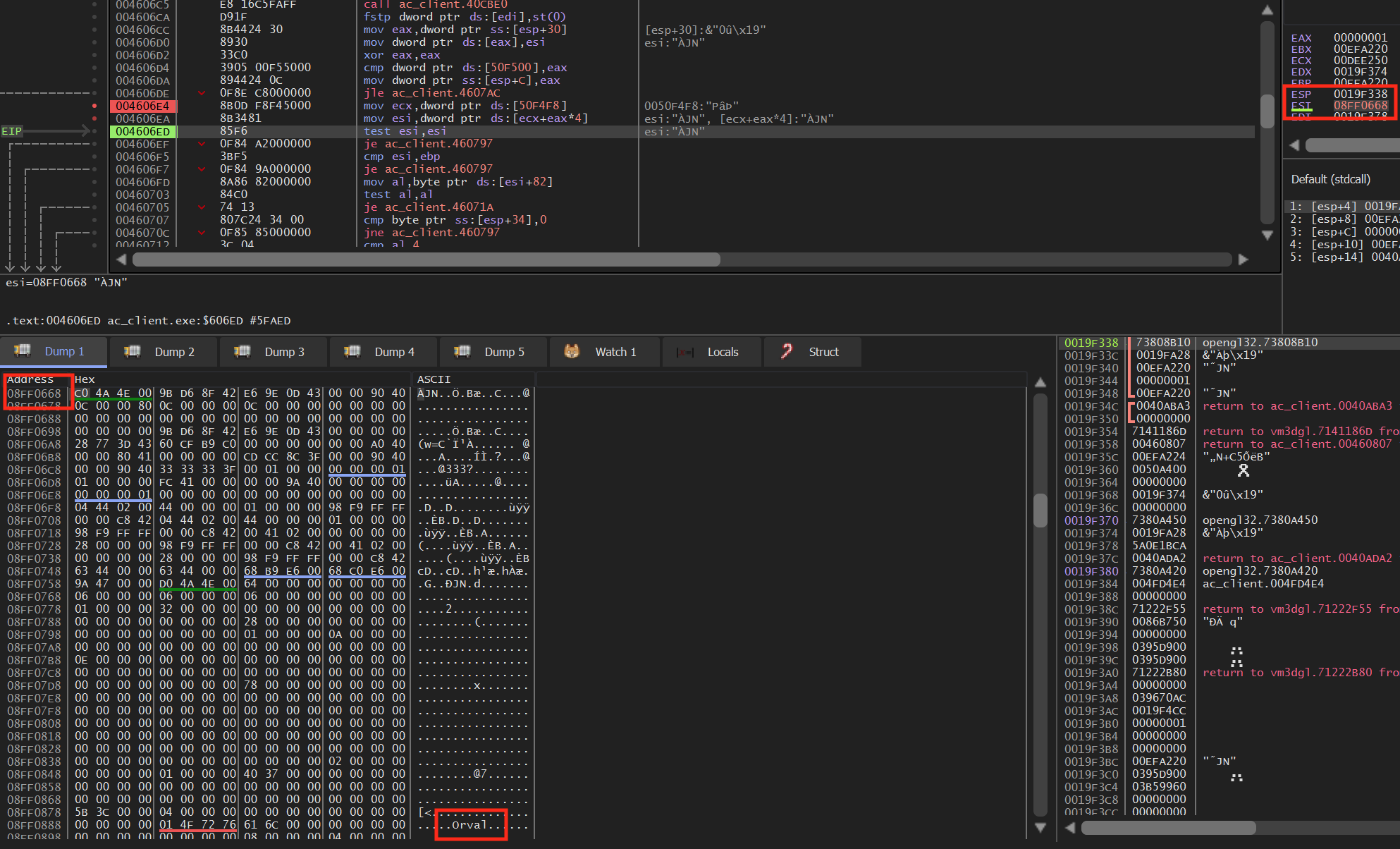The image size is (1400, 849).
Task: Click jump arrow marker next to jle instruction
Action: 202,93
